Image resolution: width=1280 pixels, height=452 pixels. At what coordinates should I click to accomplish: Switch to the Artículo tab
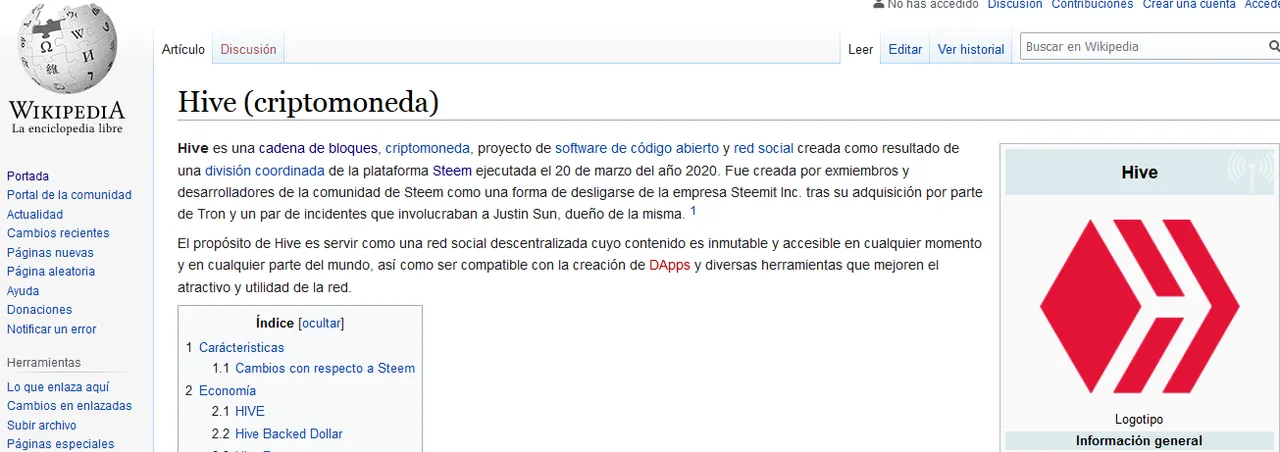[x=183, y=49]
